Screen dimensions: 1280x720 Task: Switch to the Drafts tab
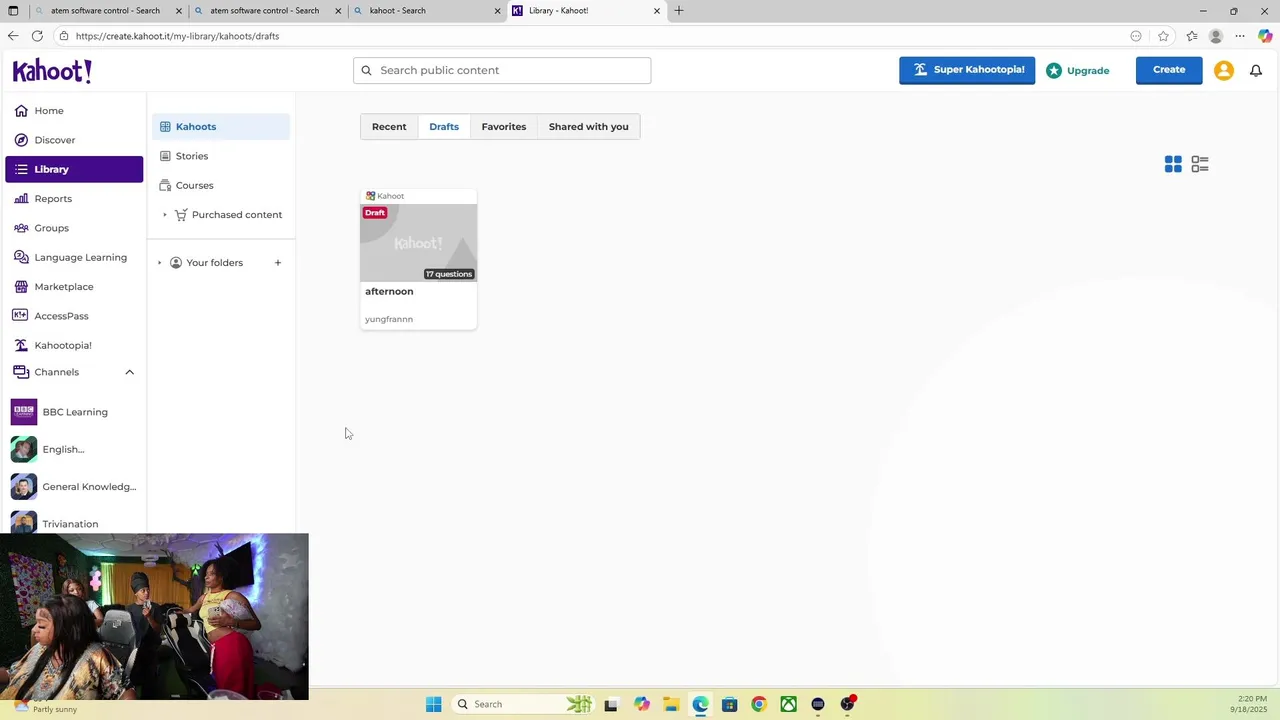444,127
